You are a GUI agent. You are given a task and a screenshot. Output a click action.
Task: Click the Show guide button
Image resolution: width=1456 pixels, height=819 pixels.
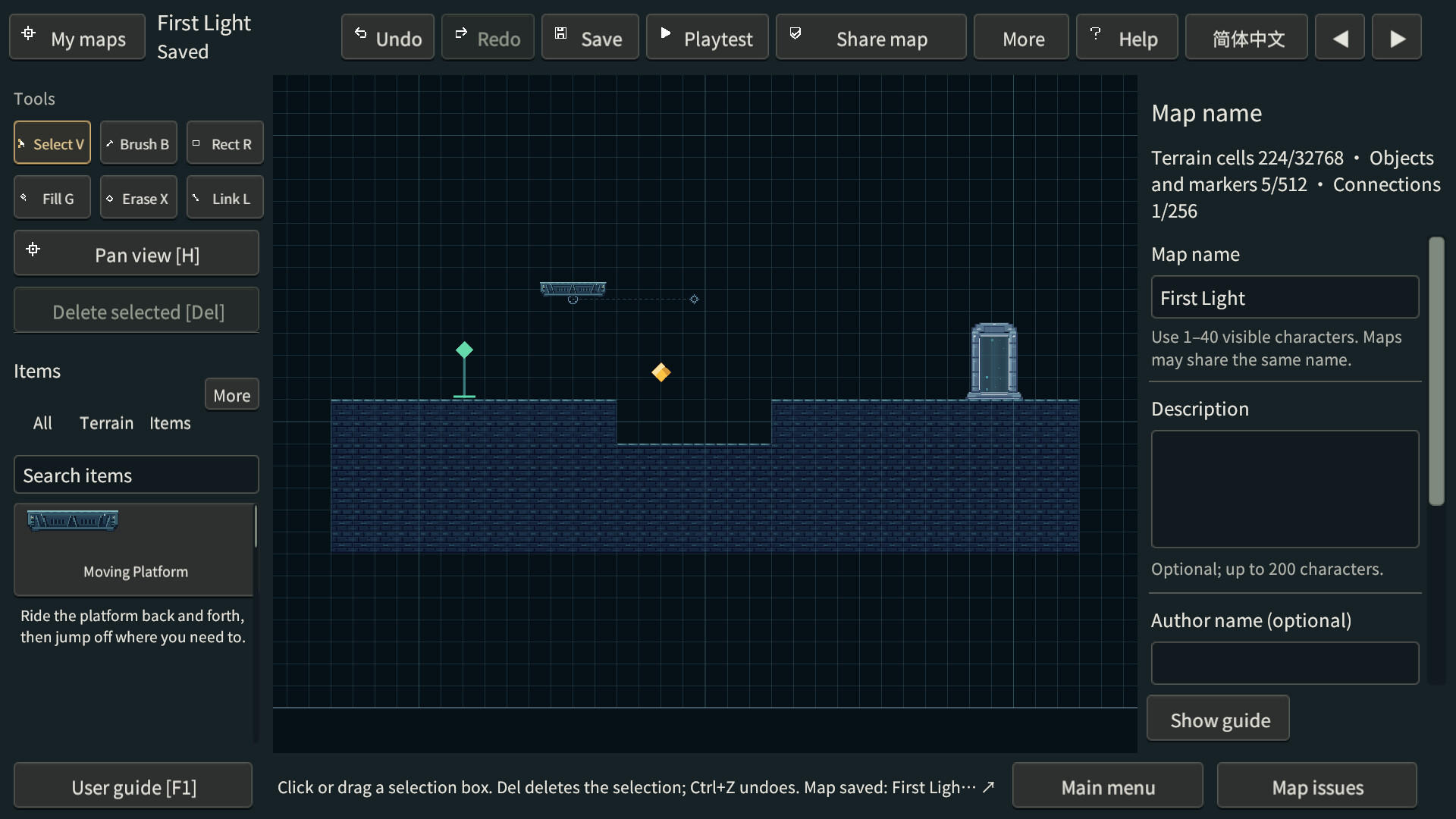1218,718
